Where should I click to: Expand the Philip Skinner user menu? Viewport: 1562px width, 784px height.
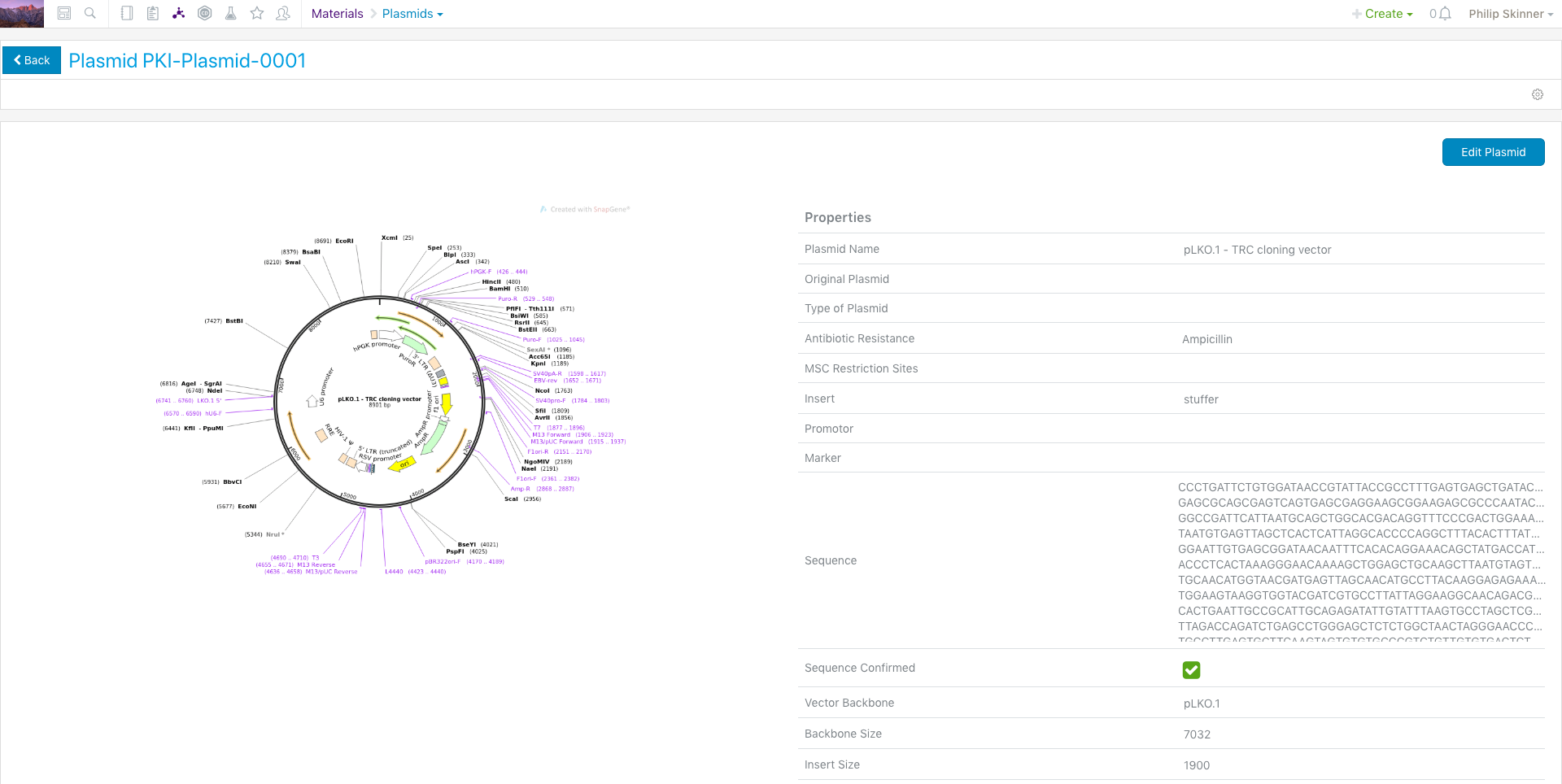(x=1510, y=14)
